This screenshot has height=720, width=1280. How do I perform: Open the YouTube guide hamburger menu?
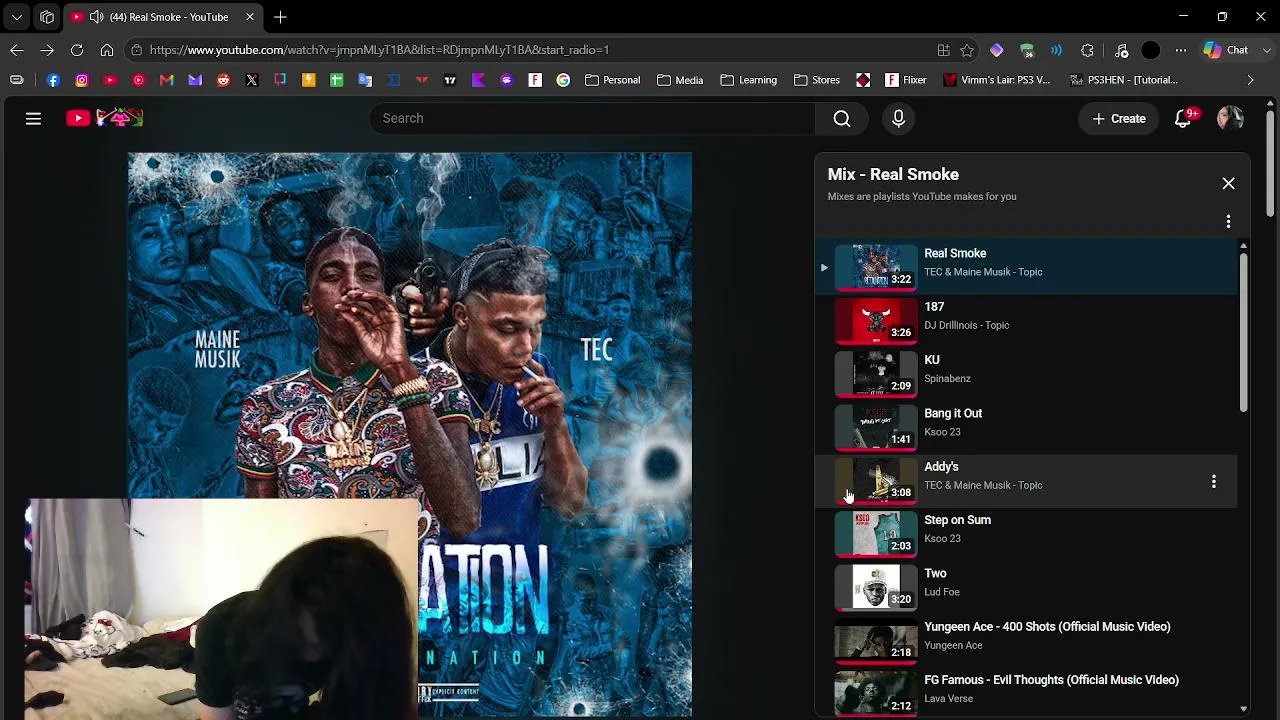click(x=33, y=118)
